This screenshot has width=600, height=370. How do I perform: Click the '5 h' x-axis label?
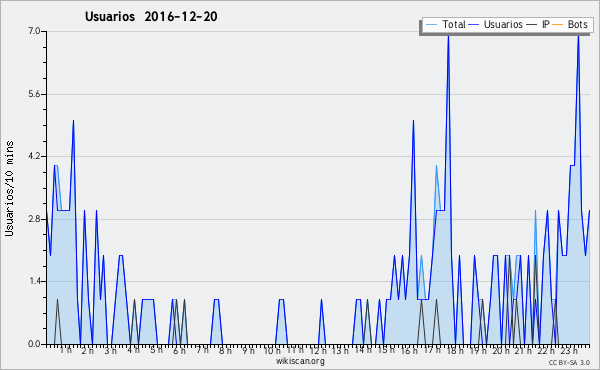[156, 350]
